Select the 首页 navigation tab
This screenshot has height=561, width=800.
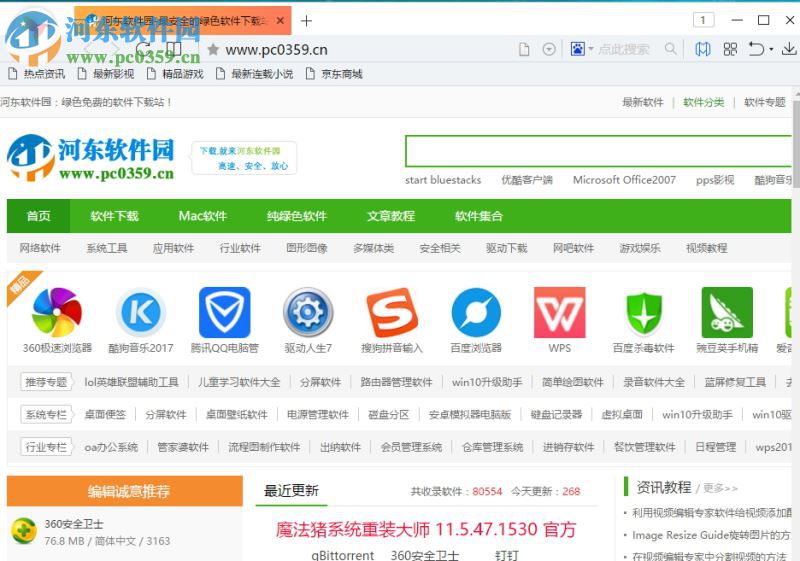click(x=38, y=216)
